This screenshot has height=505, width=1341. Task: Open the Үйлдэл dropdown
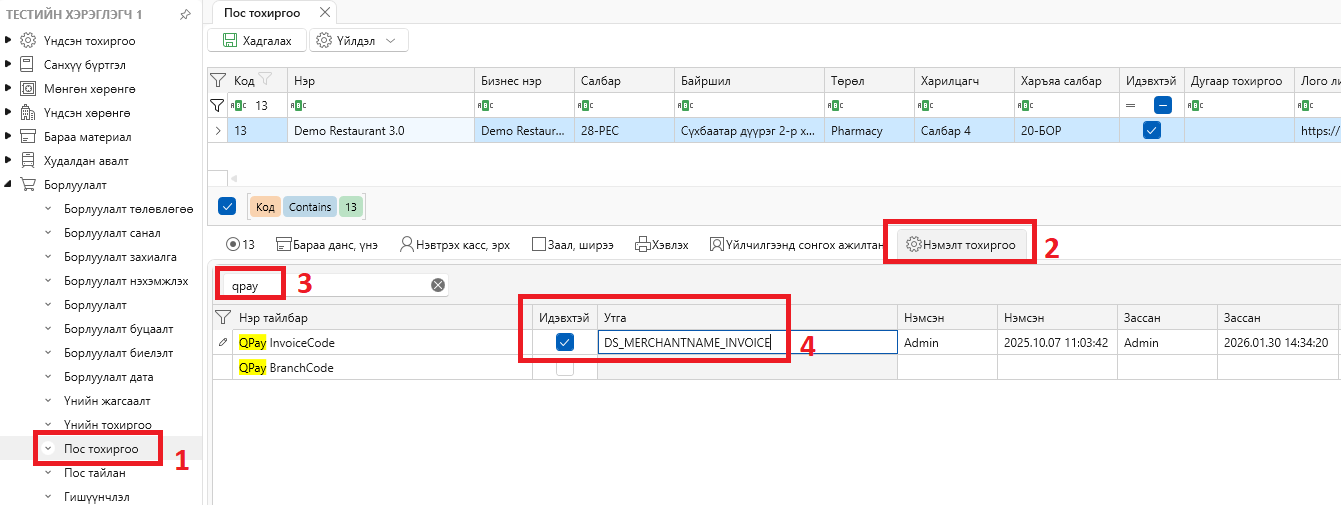359,40
